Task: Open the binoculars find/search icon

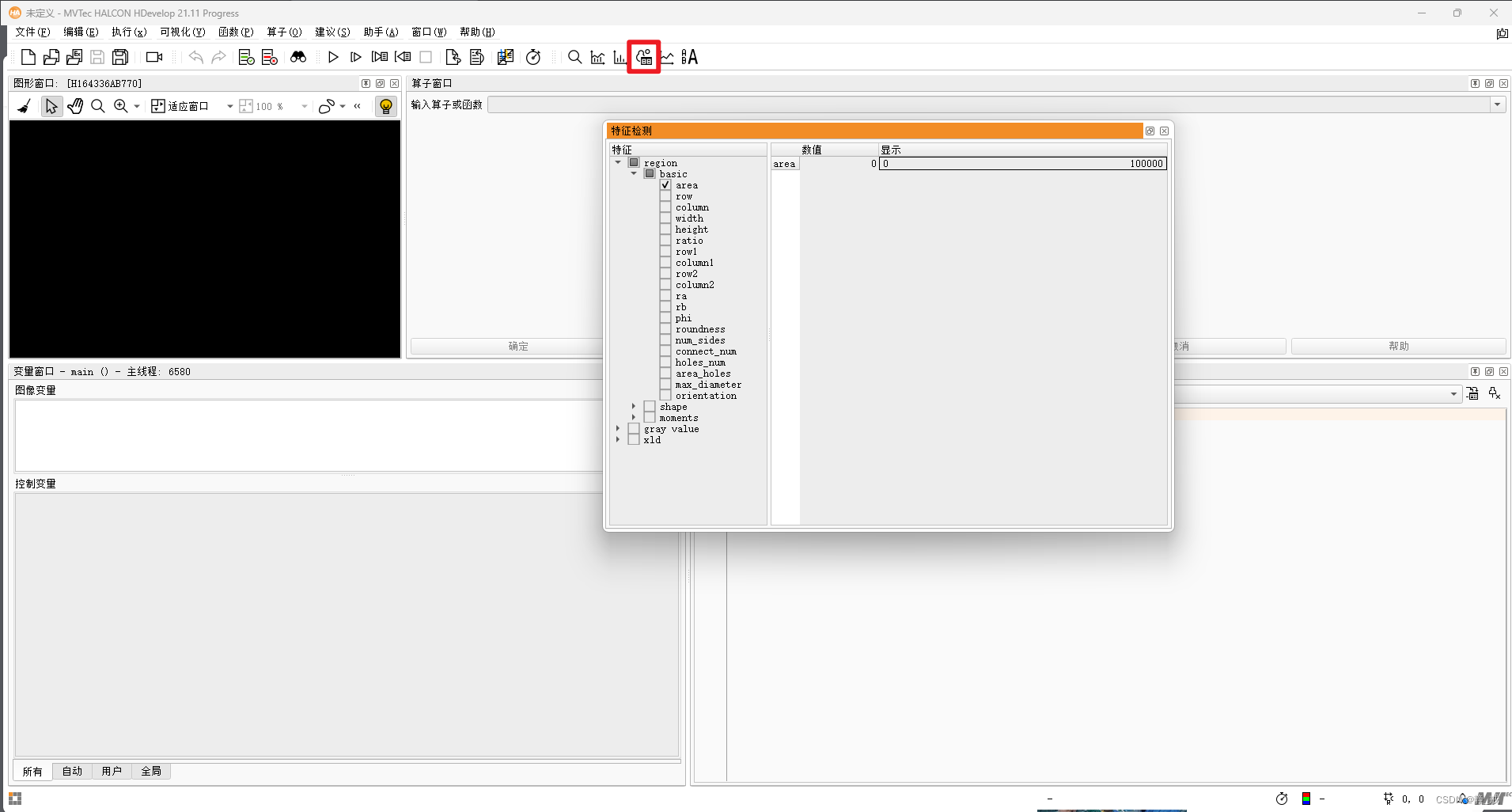Action: [297, 57]
